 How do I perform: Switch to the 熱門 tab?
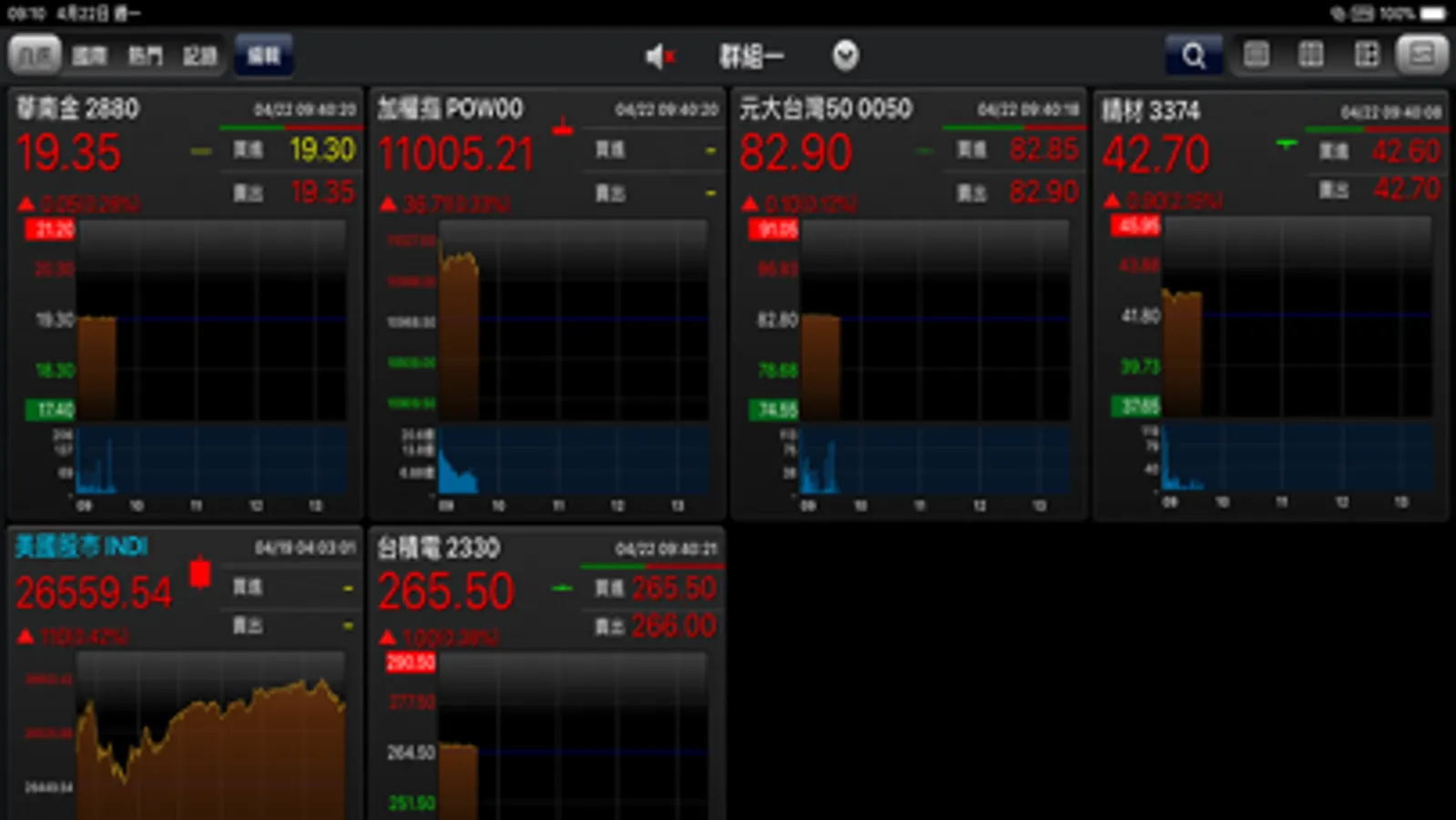pyautogui.click(x=144, y=56)
